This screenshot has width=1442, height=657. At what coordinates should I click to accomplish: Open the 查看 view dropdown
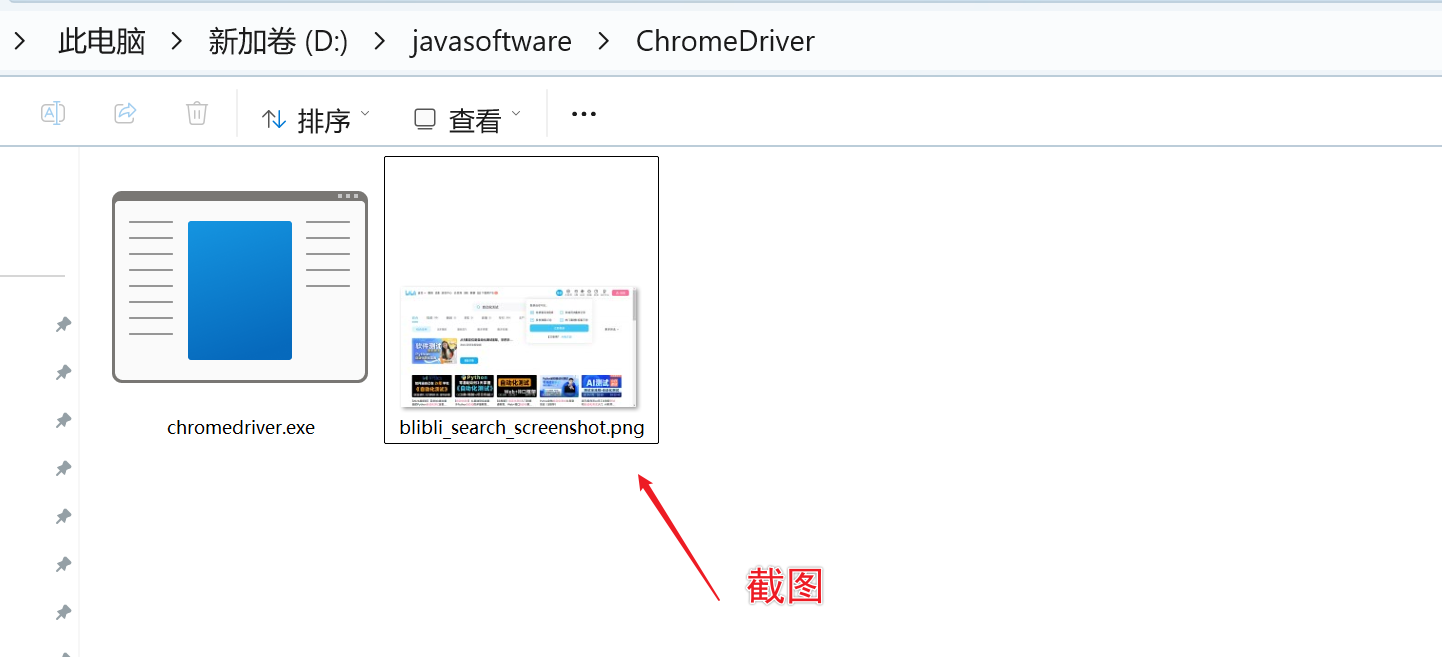point(467,119)
